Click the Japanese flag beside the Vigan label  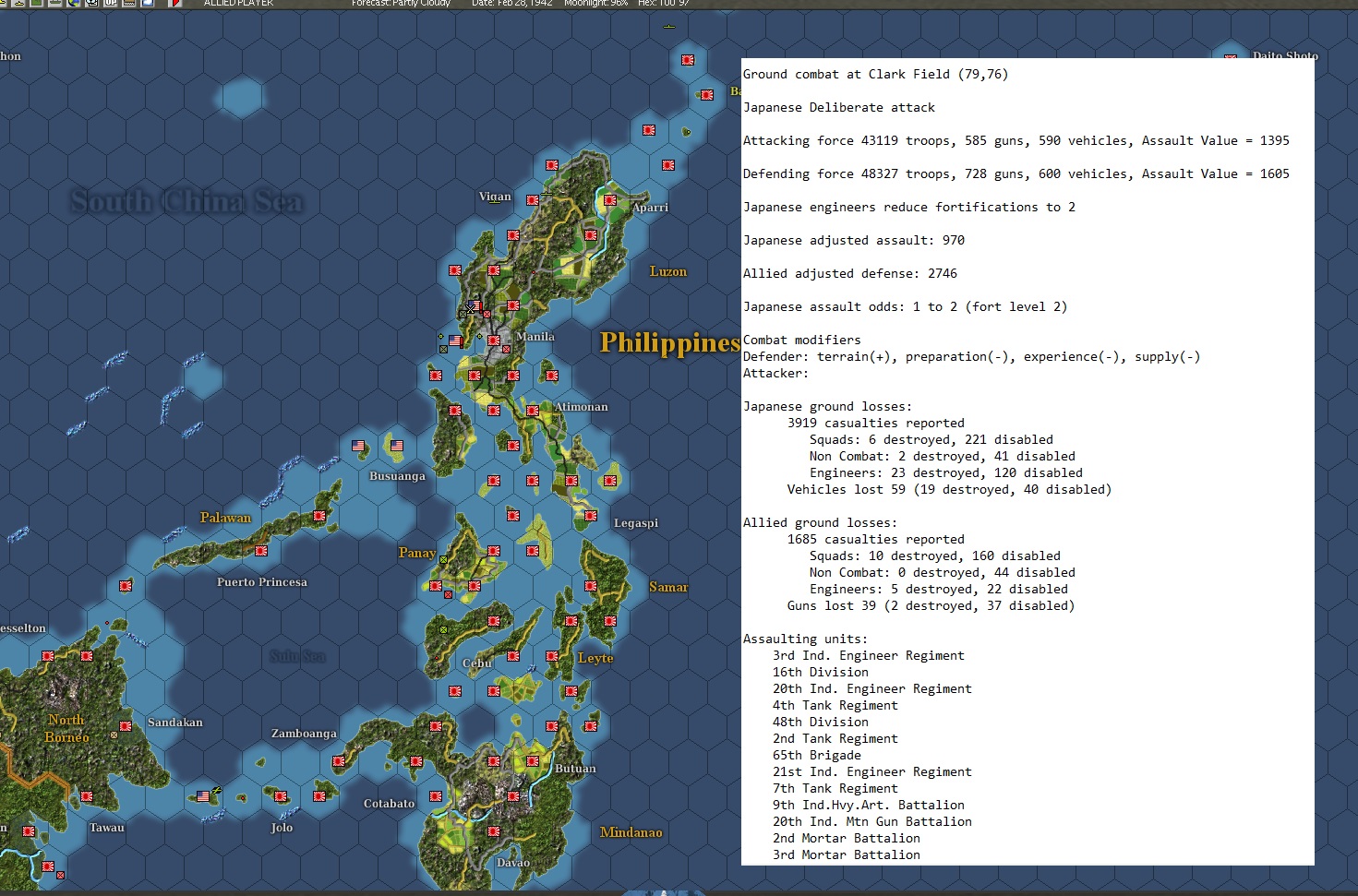[533, 200]
